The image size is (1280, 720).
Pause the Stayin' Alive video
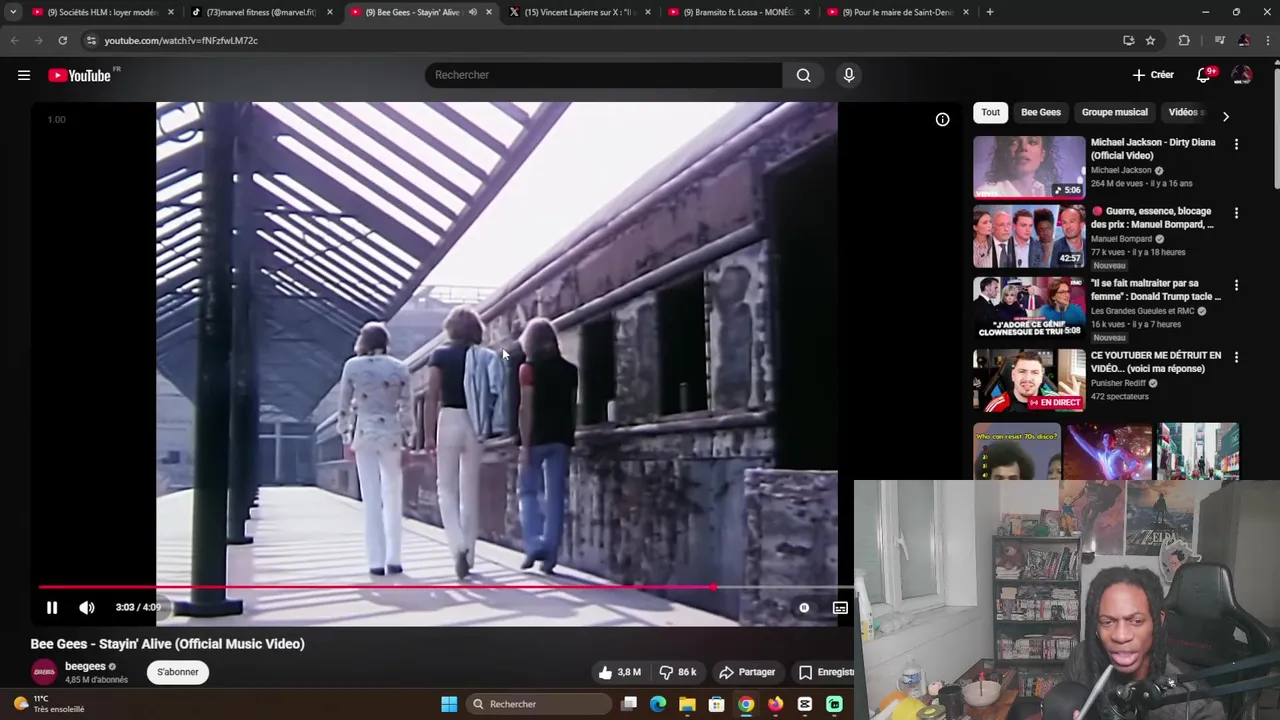click(x=52, y=607)
